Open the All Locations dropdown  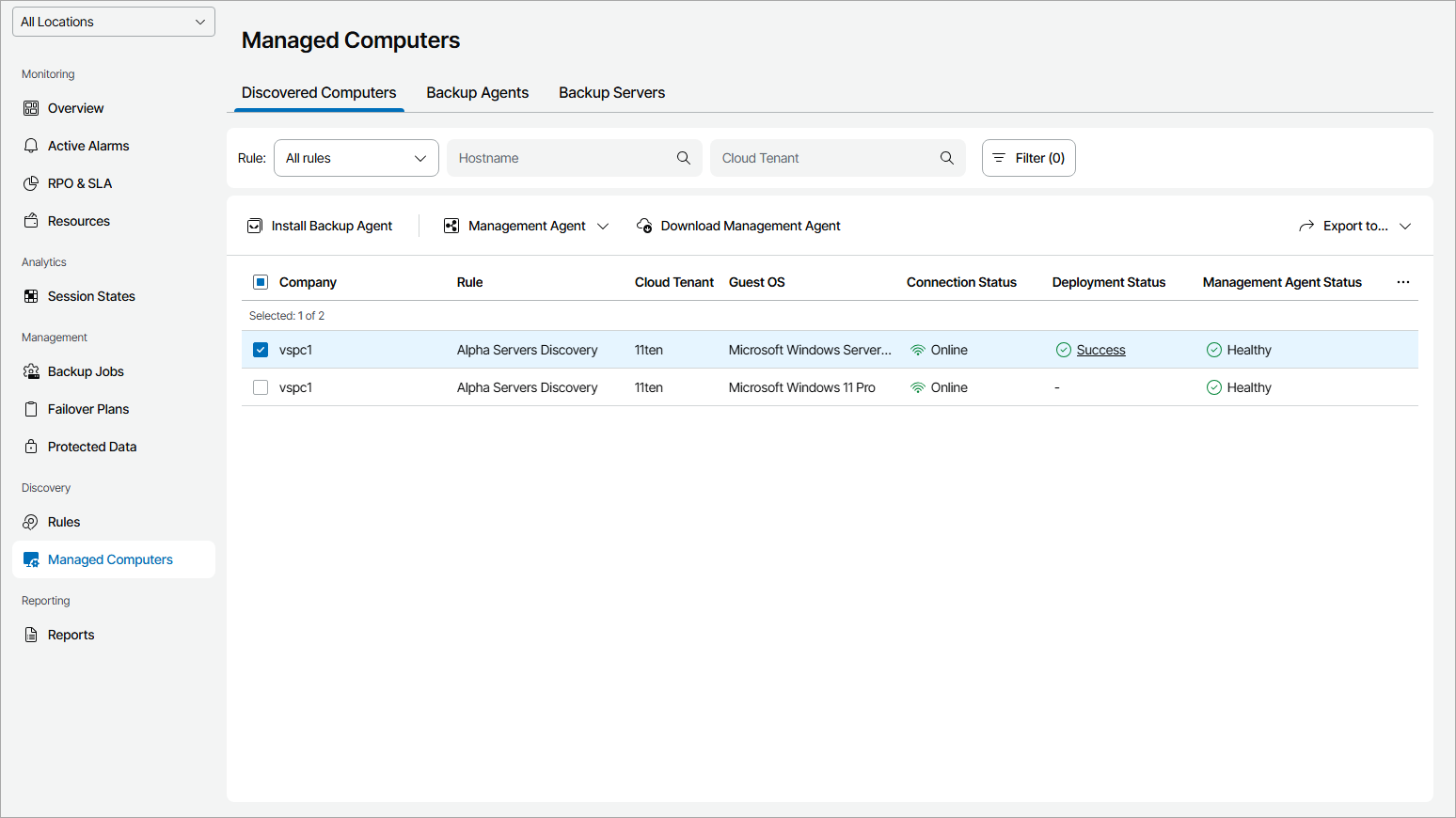[x=114, y=22]
